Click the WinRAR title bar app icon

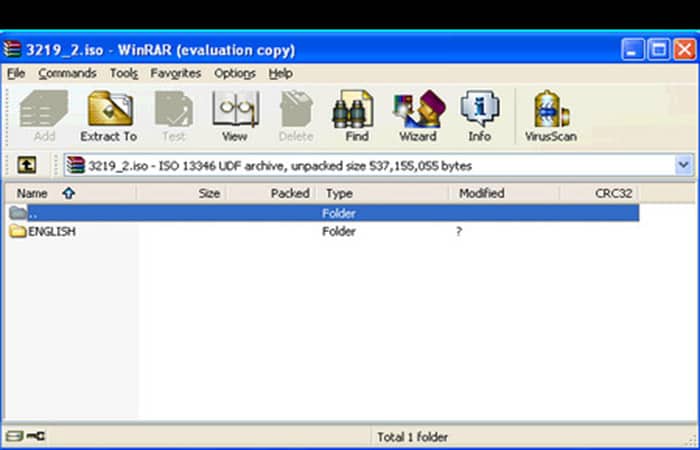[12, 49]
